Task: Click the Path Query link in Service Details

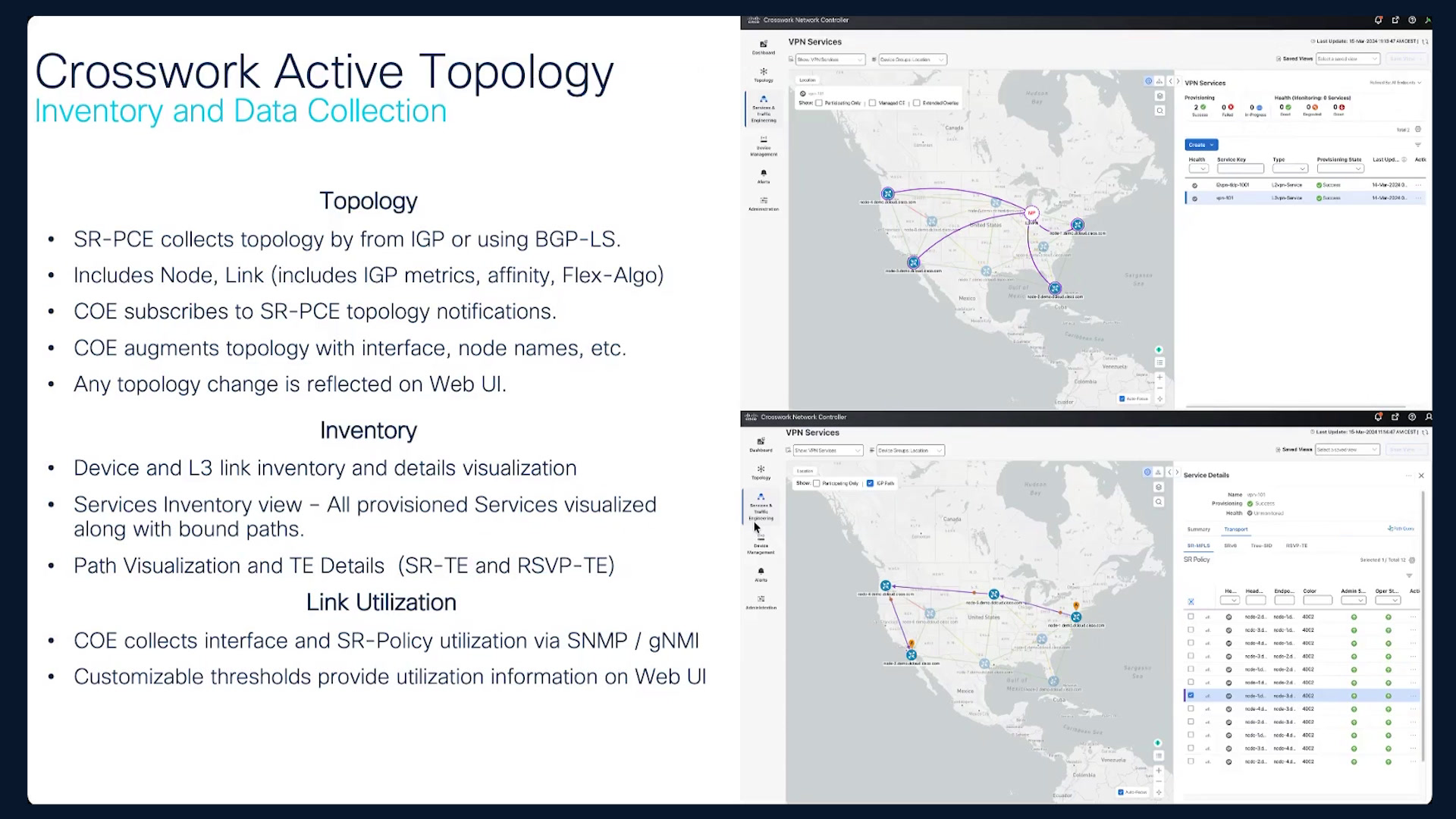Action: tap(1401, 529)
